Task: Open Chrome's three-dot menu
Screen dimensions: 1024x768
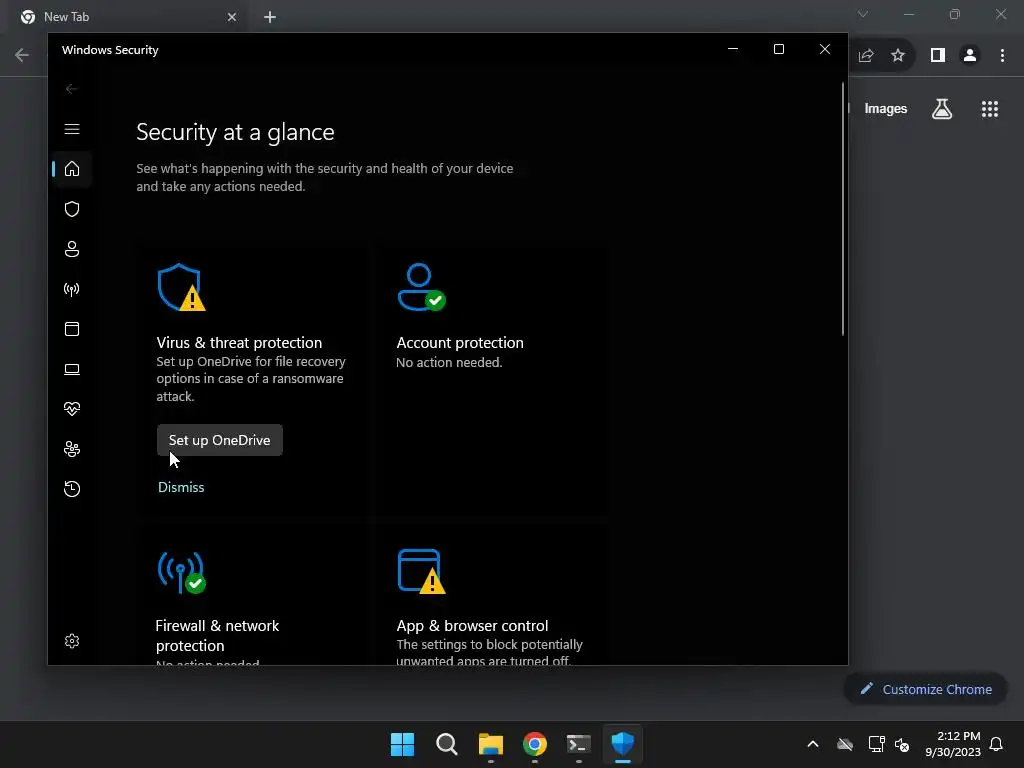Action: (x=1002, y=56)
